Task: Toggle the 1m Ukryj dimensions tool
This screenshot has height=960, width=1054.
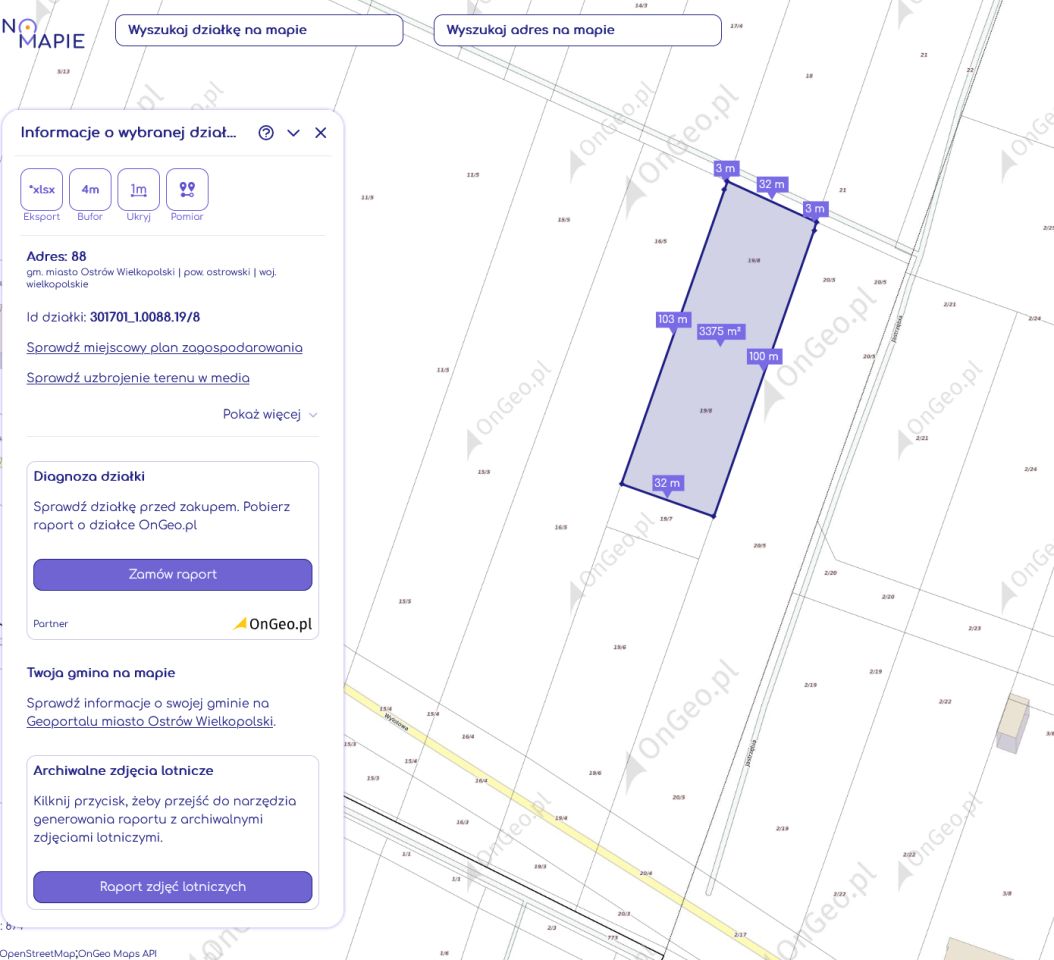Action: pos(138,190)
